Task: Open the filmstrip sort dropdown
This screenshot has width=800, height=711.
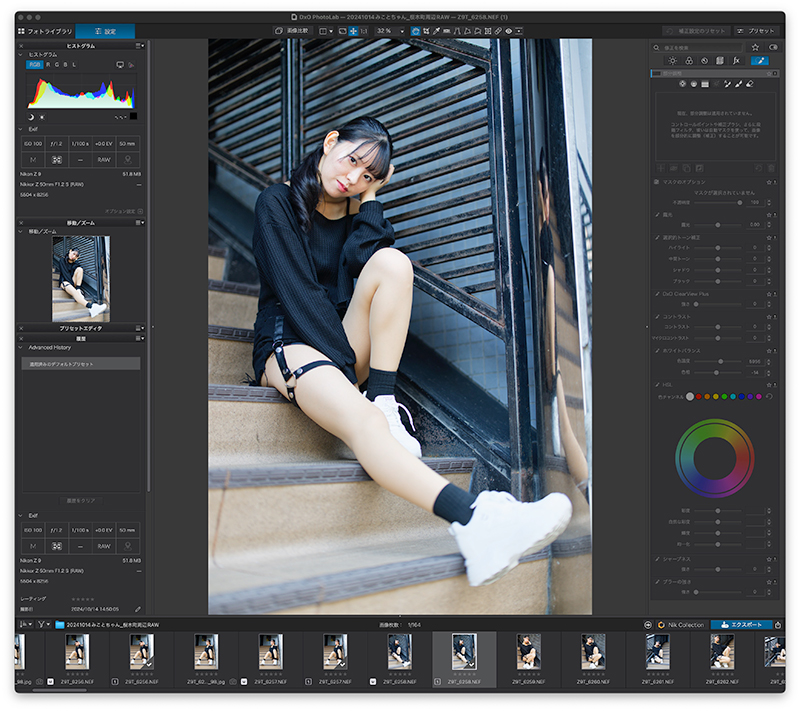Action: 25,625
